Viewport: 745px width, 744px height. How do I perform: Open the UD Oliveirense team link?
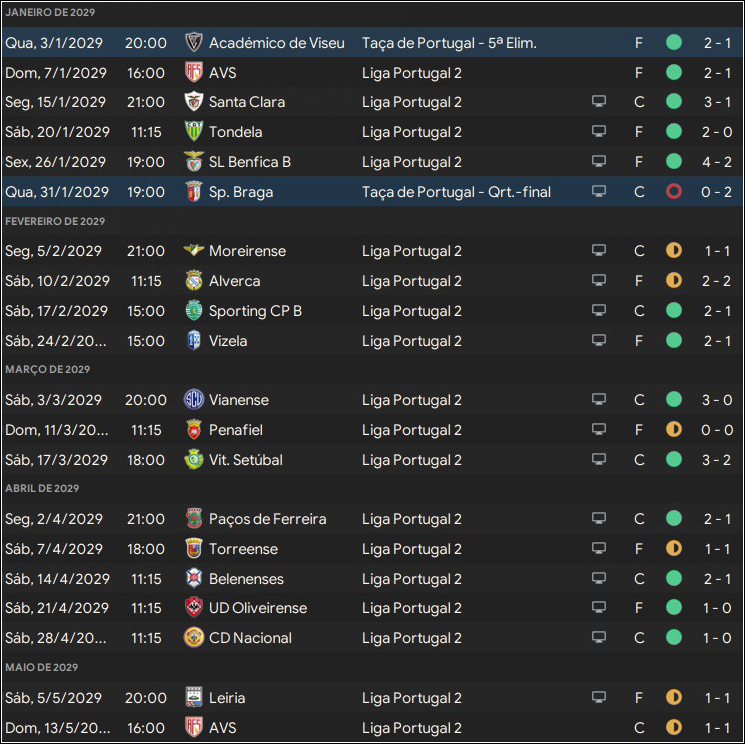tap(258, 608)
